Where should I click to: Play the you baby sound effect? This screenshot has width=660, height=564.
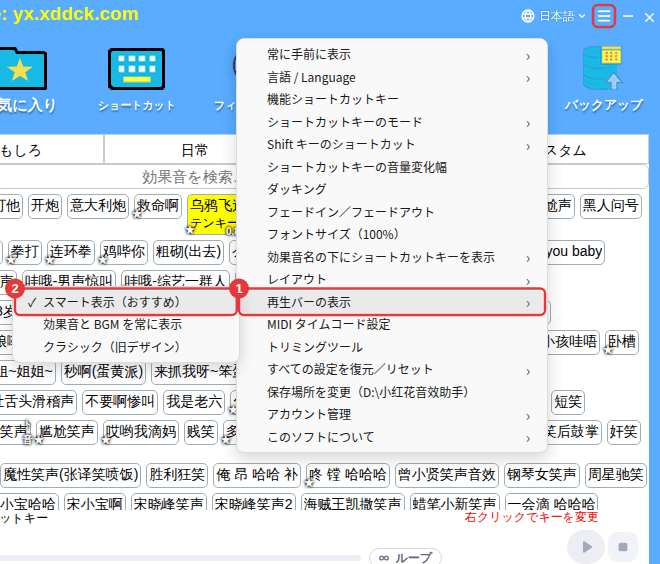[574, 252]
